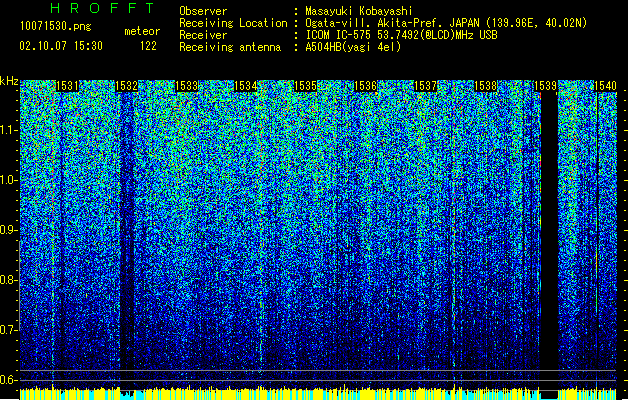
Task: Click the meteor label above 122
Action: click(142, 31)
